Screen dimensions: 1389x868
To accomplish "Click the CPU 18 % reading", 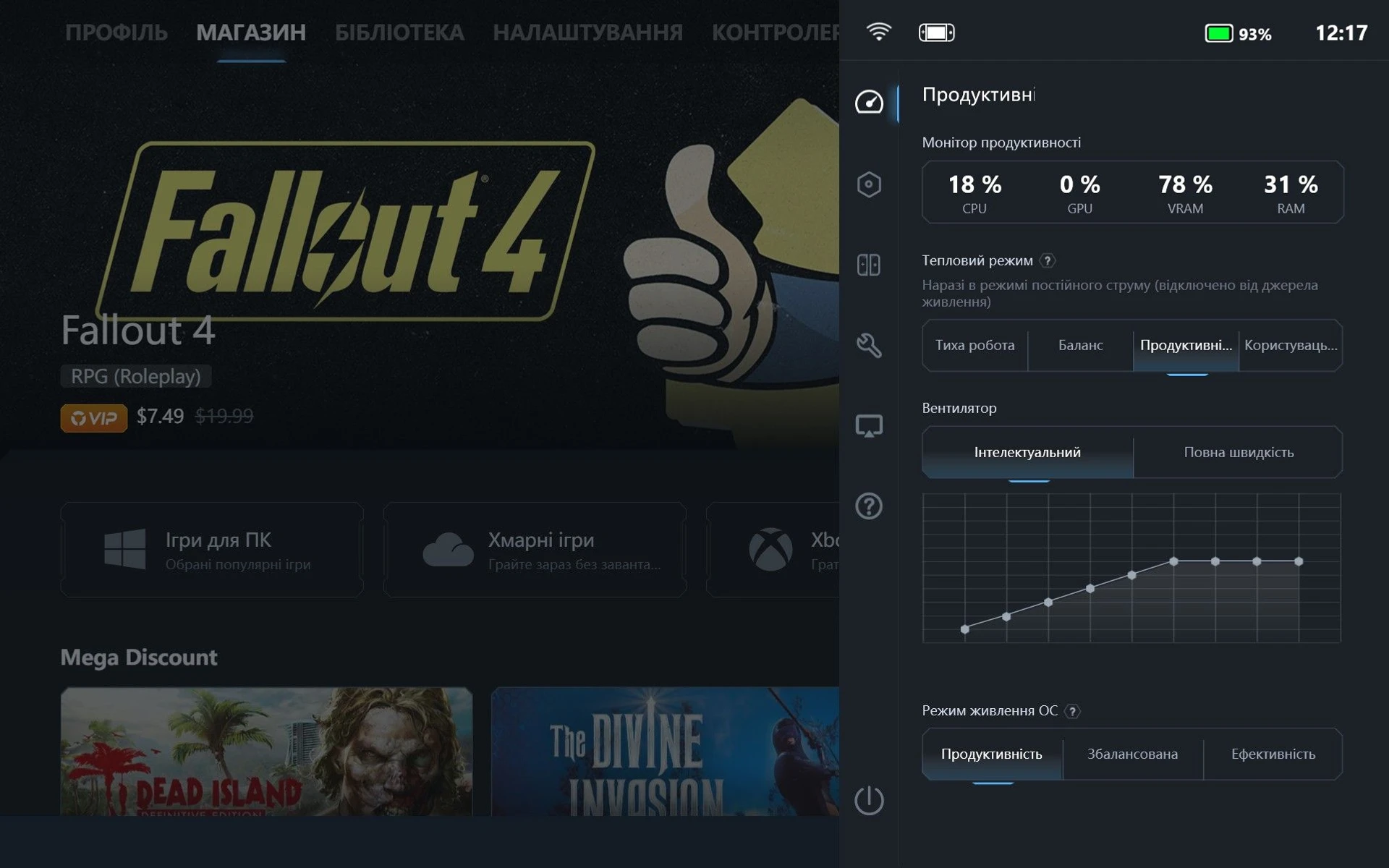I will click(974, 192).
